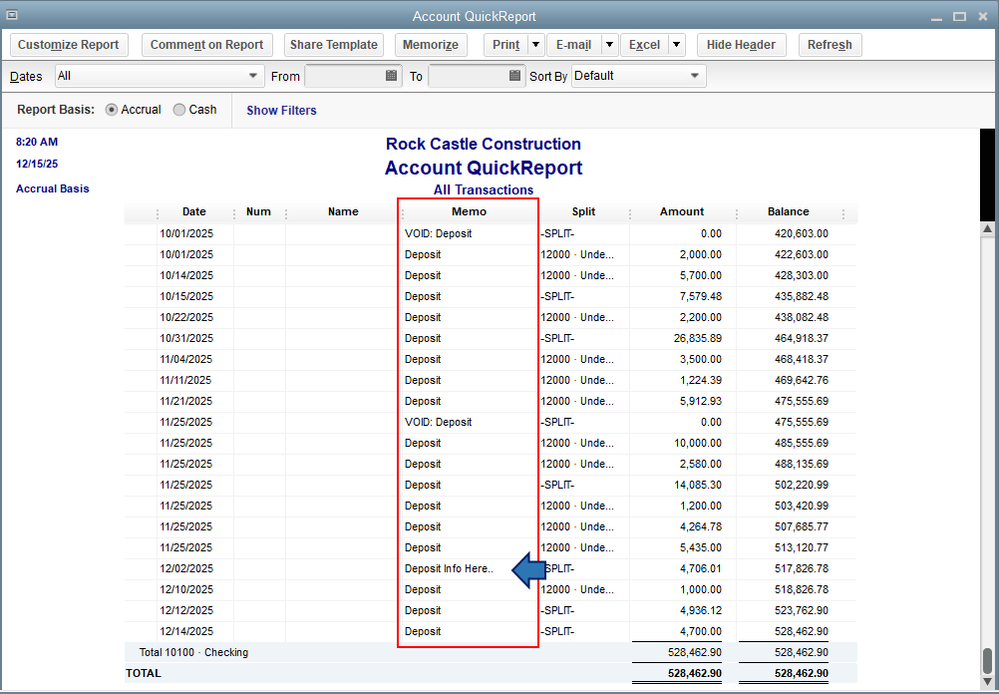Expand the E-mail dropdown arrow
Viewport: 999px width, 694px height.
[609, 45]
